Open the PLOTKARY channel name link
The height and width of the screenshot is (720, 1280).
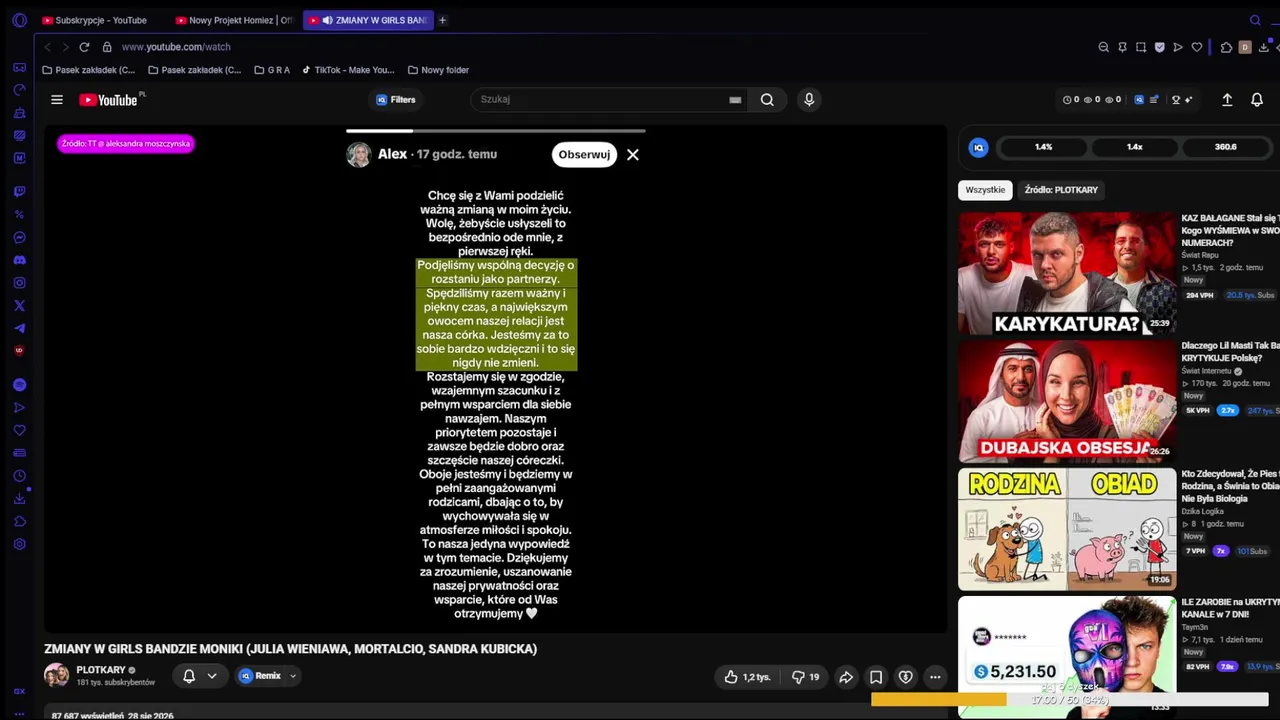[x=101, y=670]
